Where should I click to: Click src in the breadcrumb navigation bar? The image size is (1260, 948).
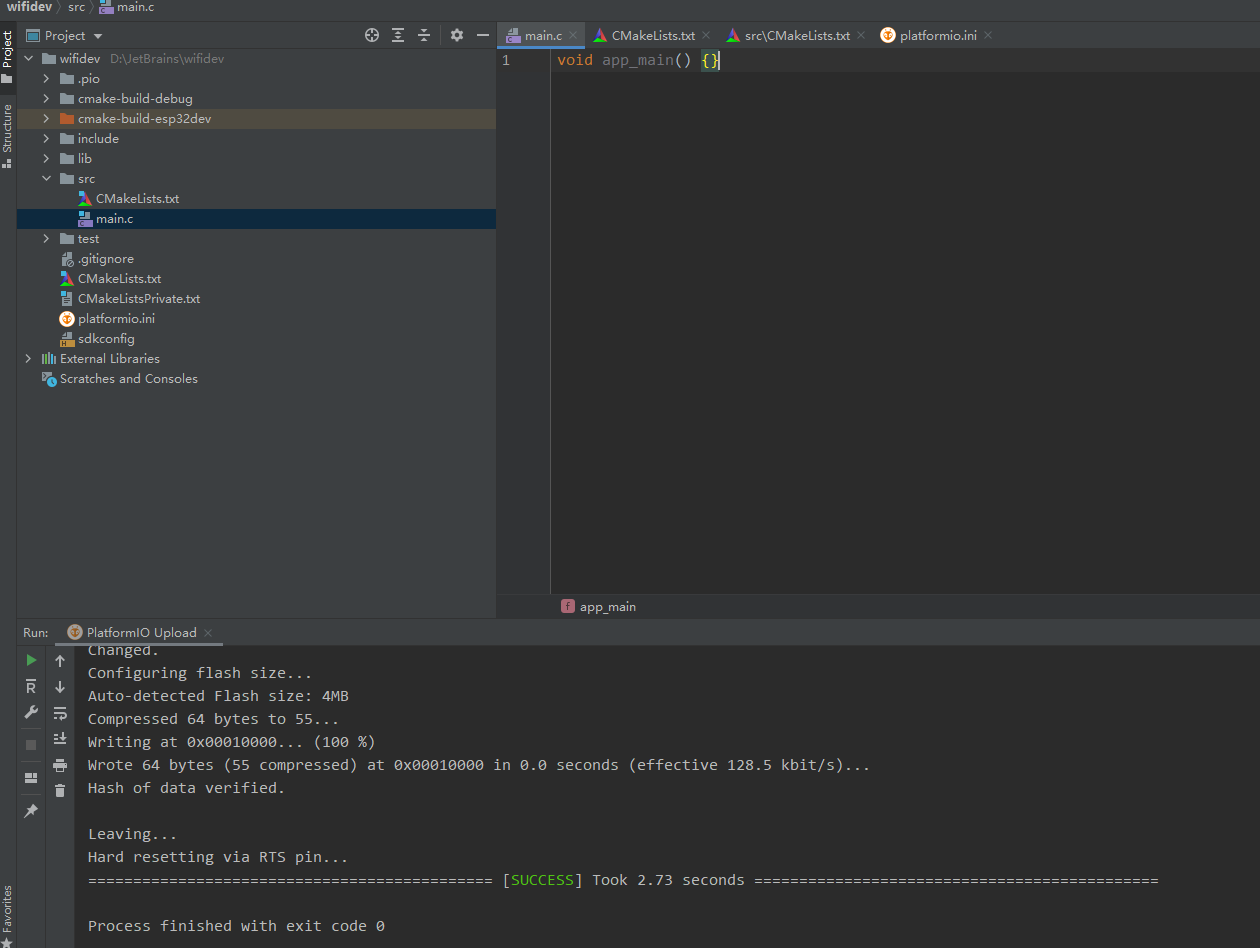coord(76,7)
